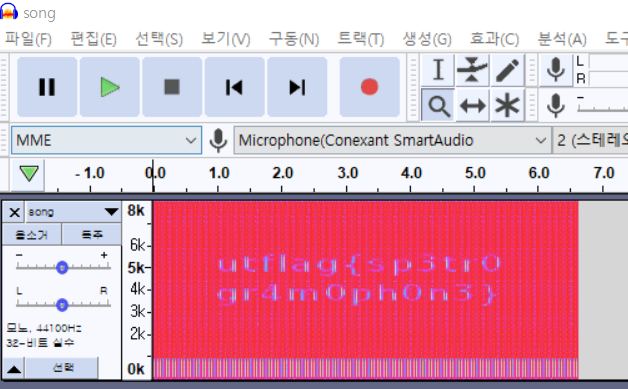628x389 pixels.
Task: Click the 5k mark on the frequency scale
Action: click(136, 267)
